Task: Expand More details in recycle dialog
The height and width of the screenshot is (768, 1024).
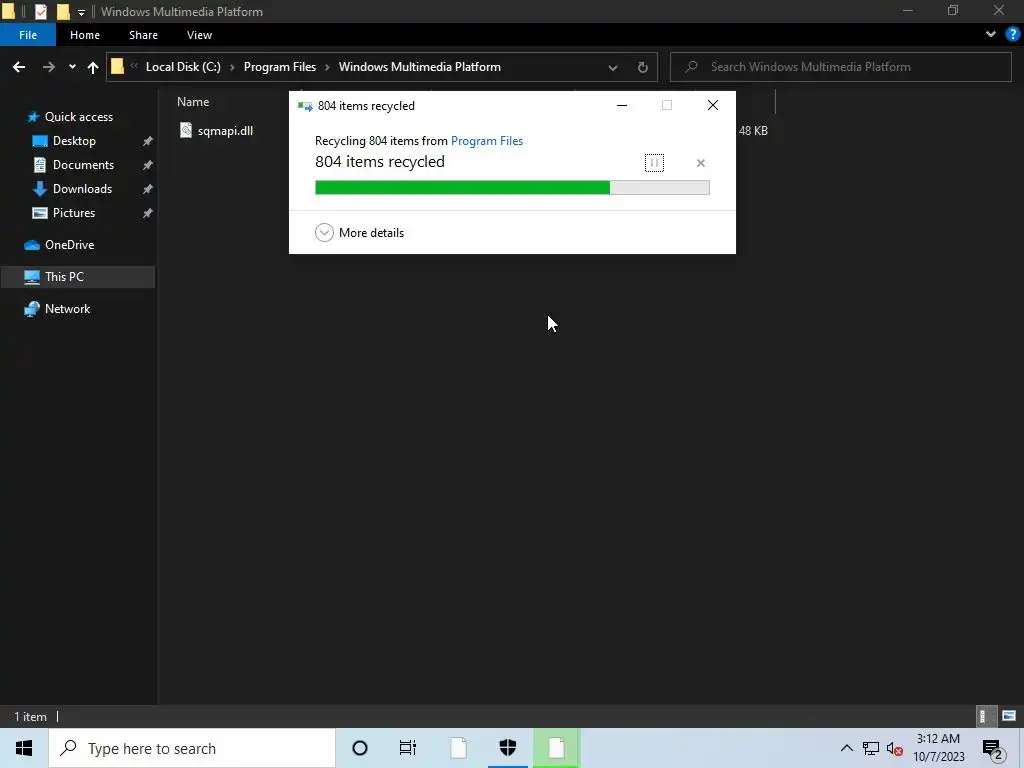Action: 359,232
